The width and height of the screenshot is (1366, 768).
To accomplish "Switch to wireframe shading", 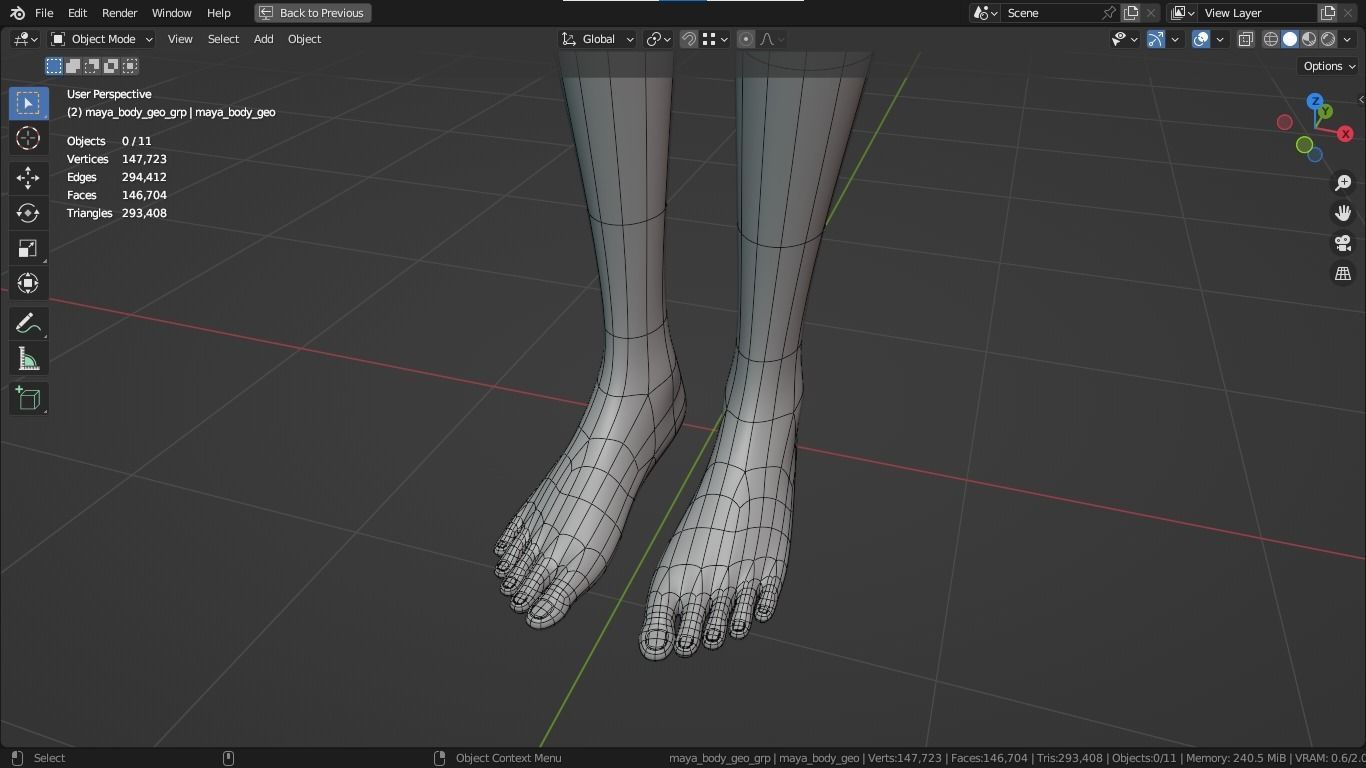I will 1271,39.
